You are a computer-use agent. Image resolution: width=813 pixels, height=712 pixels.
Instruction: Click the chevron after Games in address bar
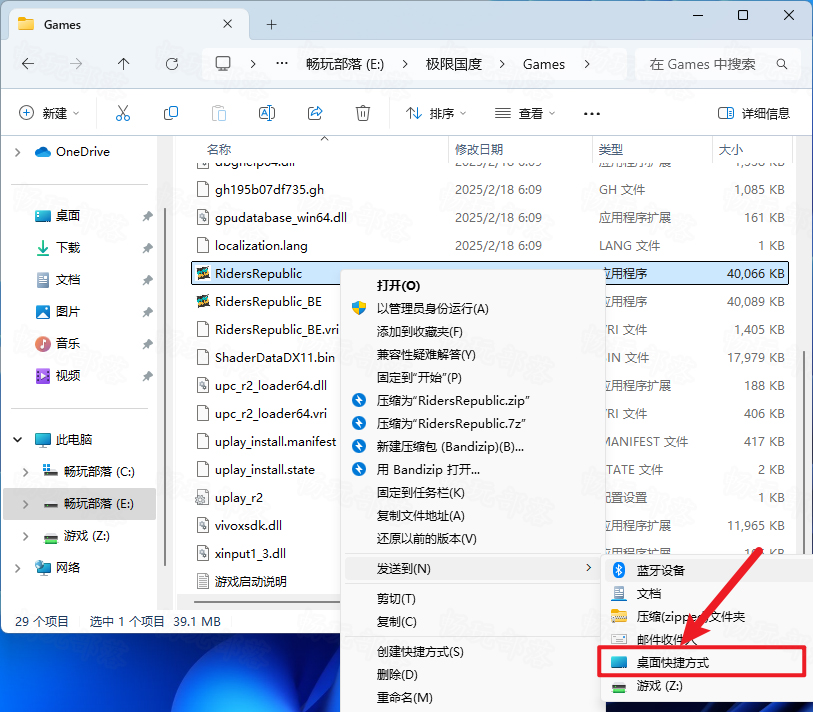587,64
